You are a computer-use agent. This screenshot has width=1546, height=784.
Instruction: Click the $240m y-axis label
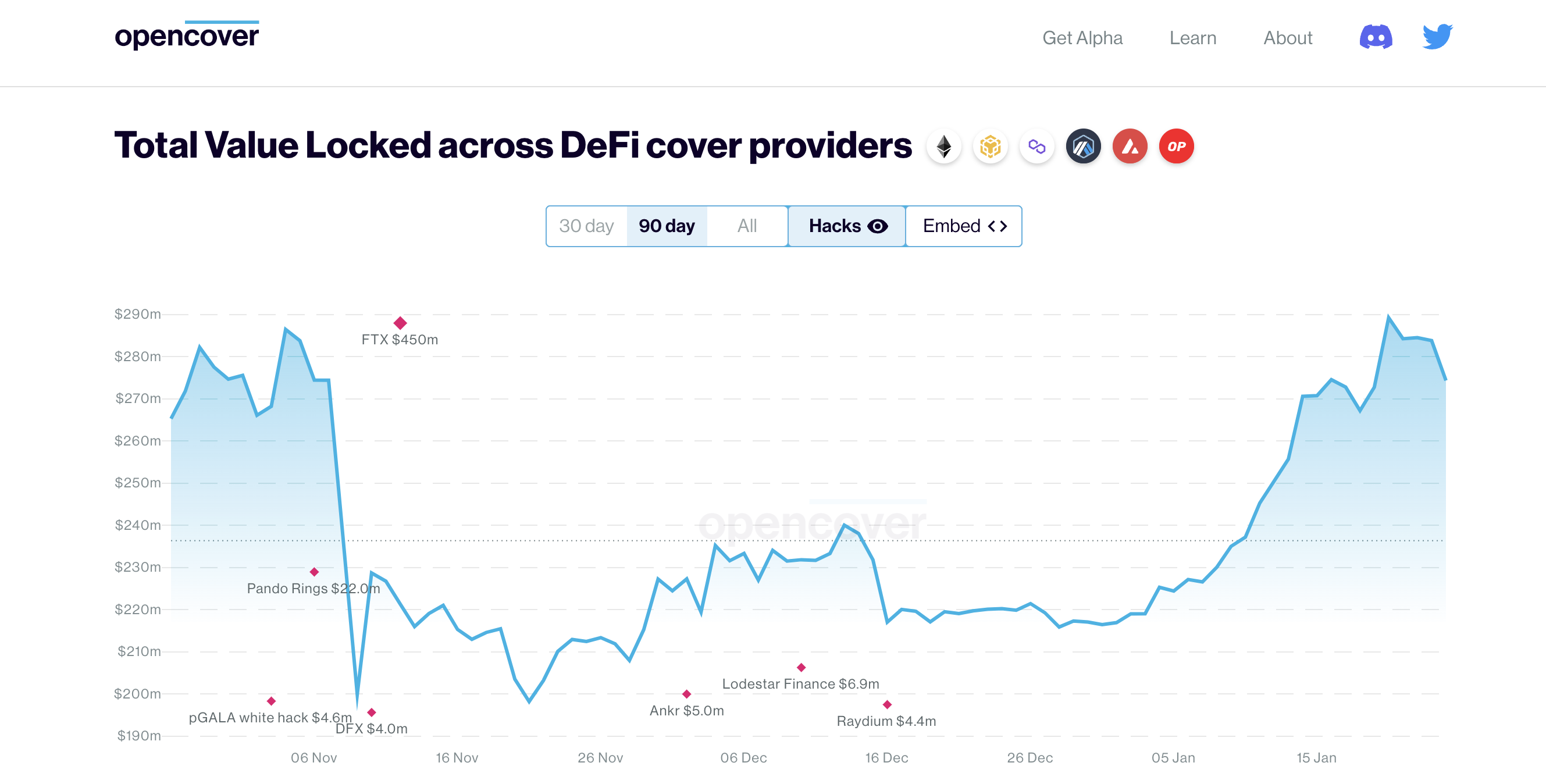137,525
